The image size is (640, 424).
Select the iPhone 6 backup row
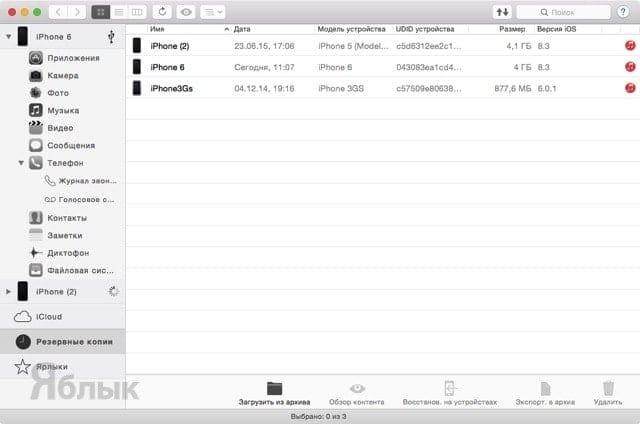383,67
